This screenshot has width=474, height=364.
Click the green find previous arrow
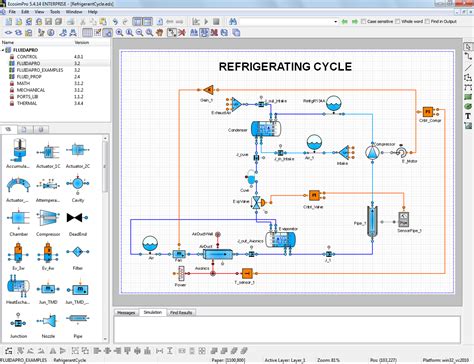(345, 22)
